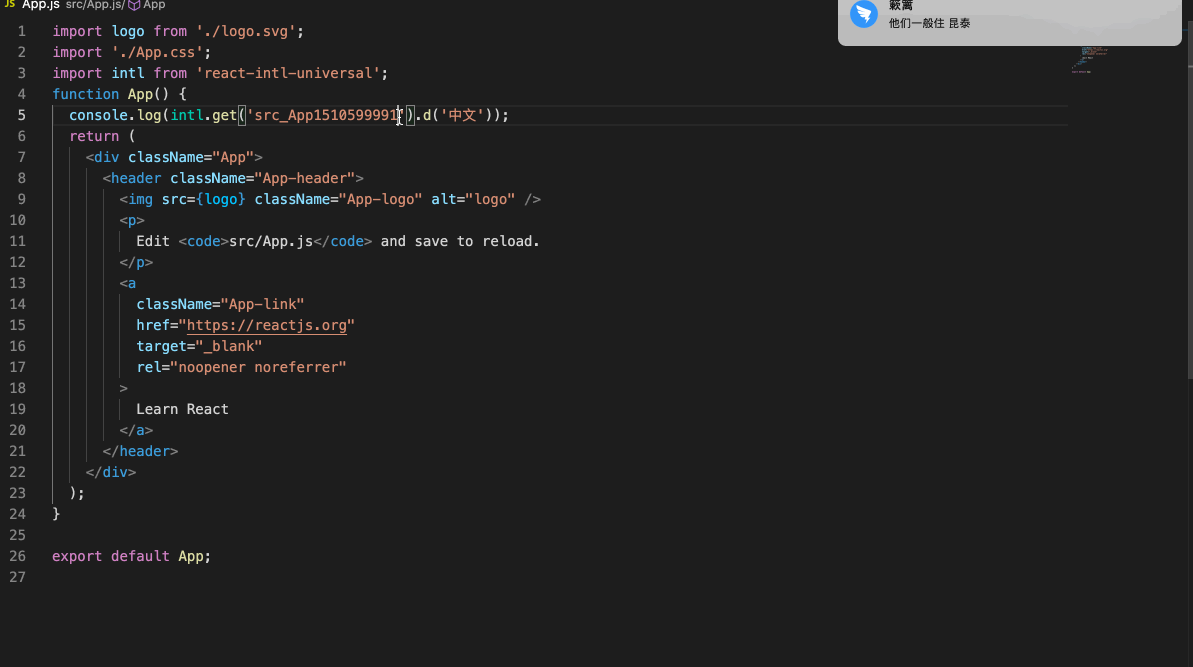Viewport: 1193px width, 667px height.
Task: Place cursor in './logo.svg' string
Action: click(246, 31)
